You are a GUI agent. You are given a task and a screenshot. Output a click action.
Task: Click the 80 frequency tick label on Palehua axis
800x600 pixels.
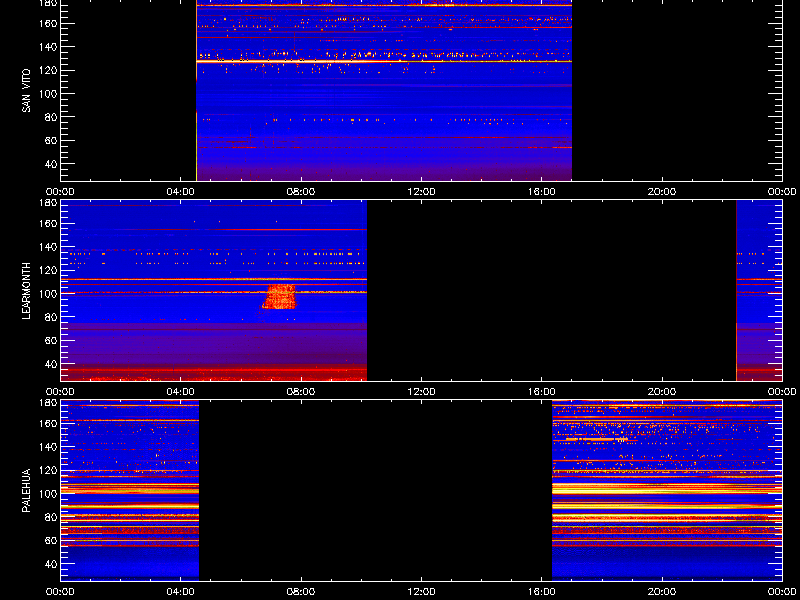52,517
